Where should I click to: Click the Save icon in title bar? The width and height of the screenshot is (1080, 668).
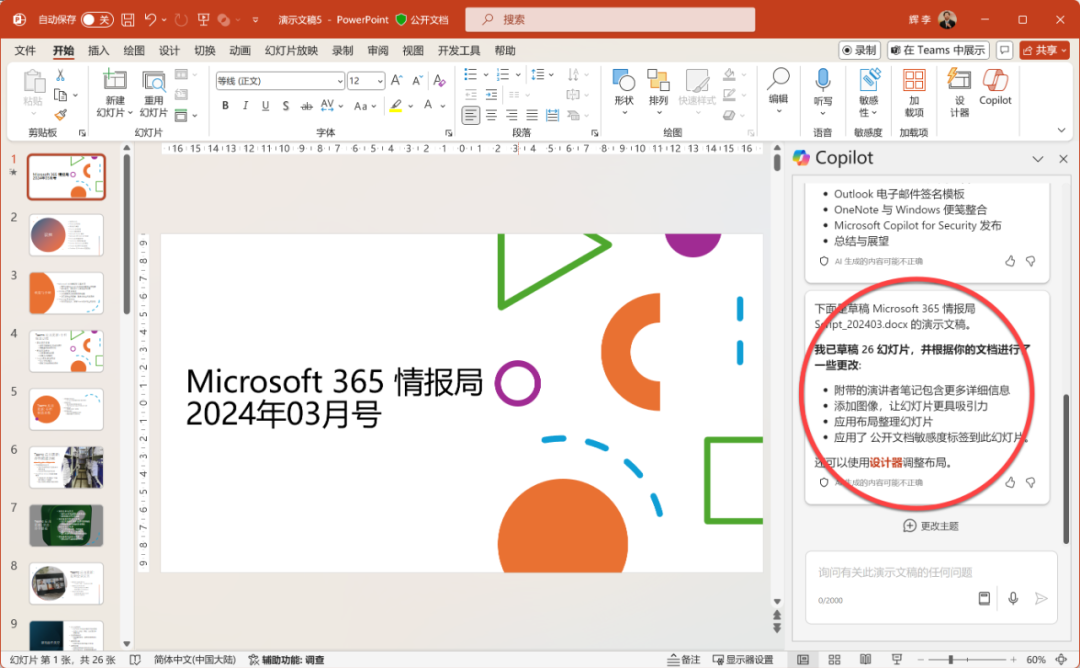tap(127, 20)
